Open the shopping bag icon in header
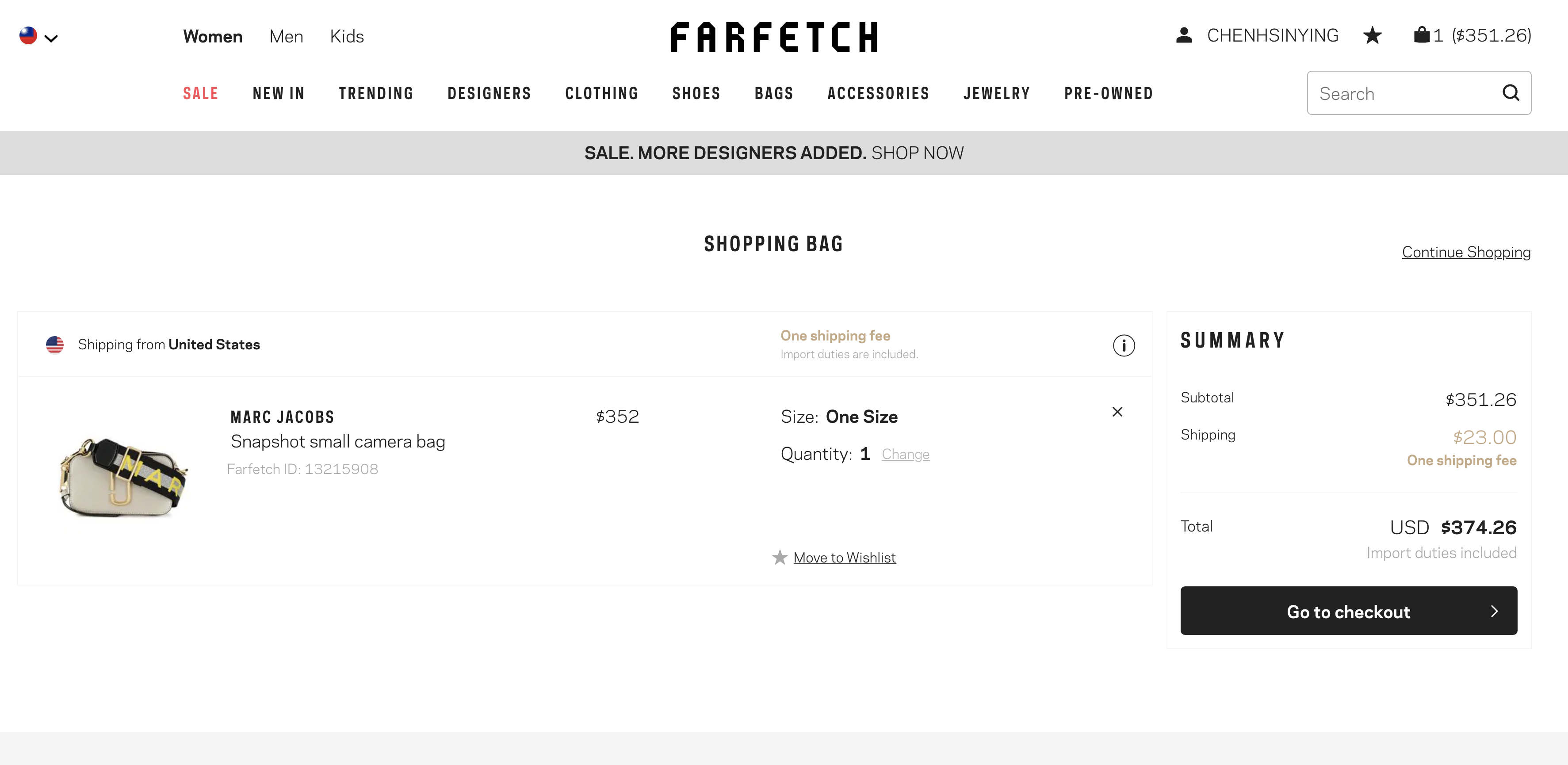Viewport: 1568px width, 765px height. 1421,34
